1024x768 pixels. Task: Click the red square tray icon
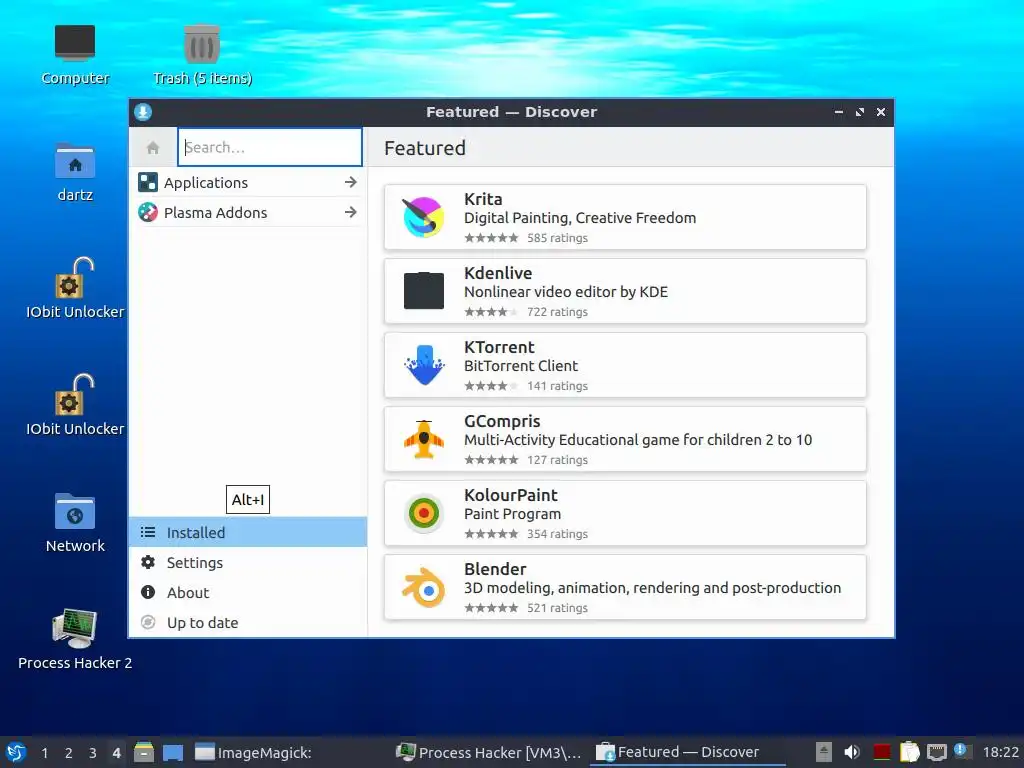(x=882, y=752)
